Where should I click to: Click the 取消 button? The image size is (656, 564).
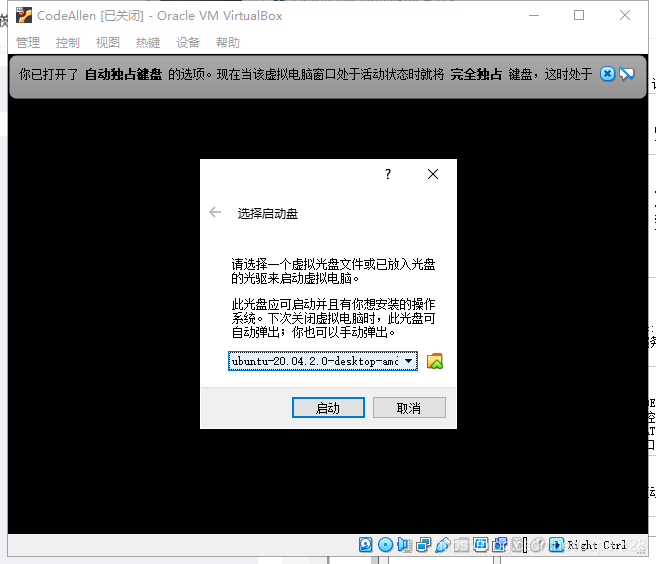click(x=409, y=408)
